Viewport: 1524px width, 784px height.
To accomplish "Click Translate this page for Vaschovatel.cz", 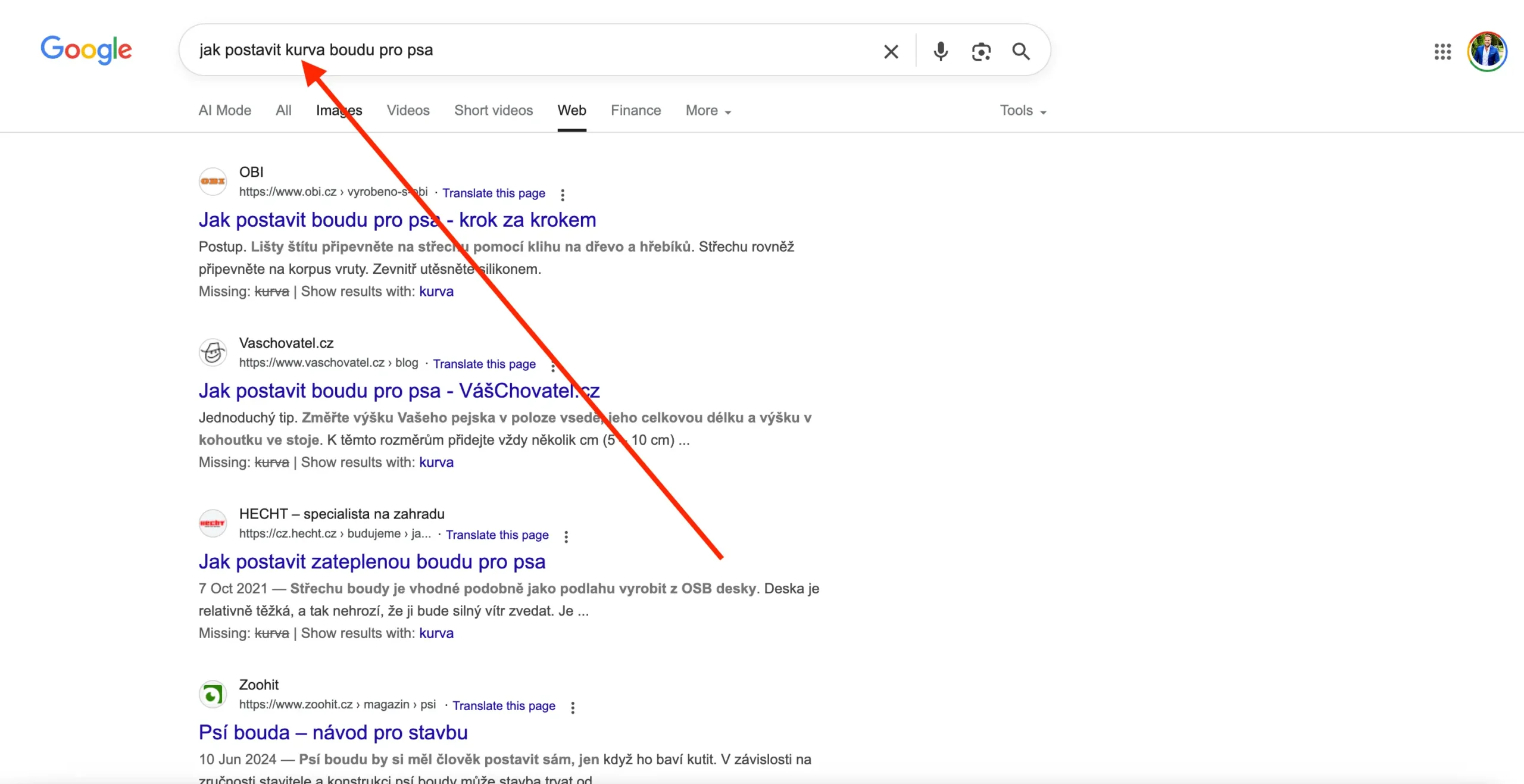I will coord(484,364).
